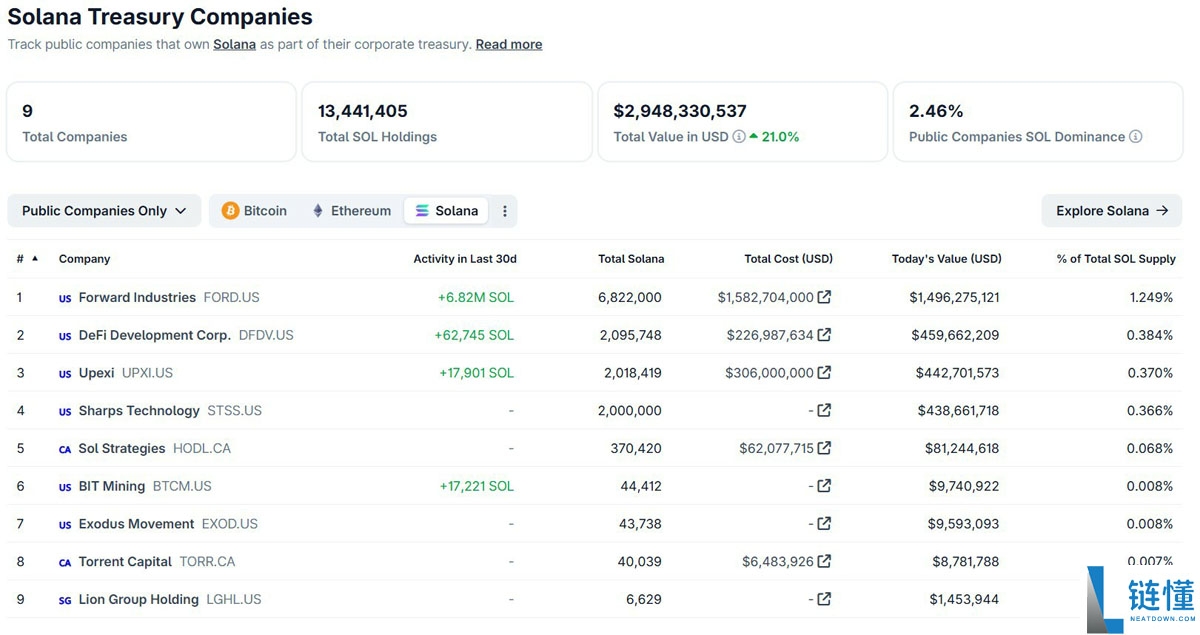The image size is (1200, 635).
Task: Sort by Today's Value (USD) header
Action: click(947, 259)
